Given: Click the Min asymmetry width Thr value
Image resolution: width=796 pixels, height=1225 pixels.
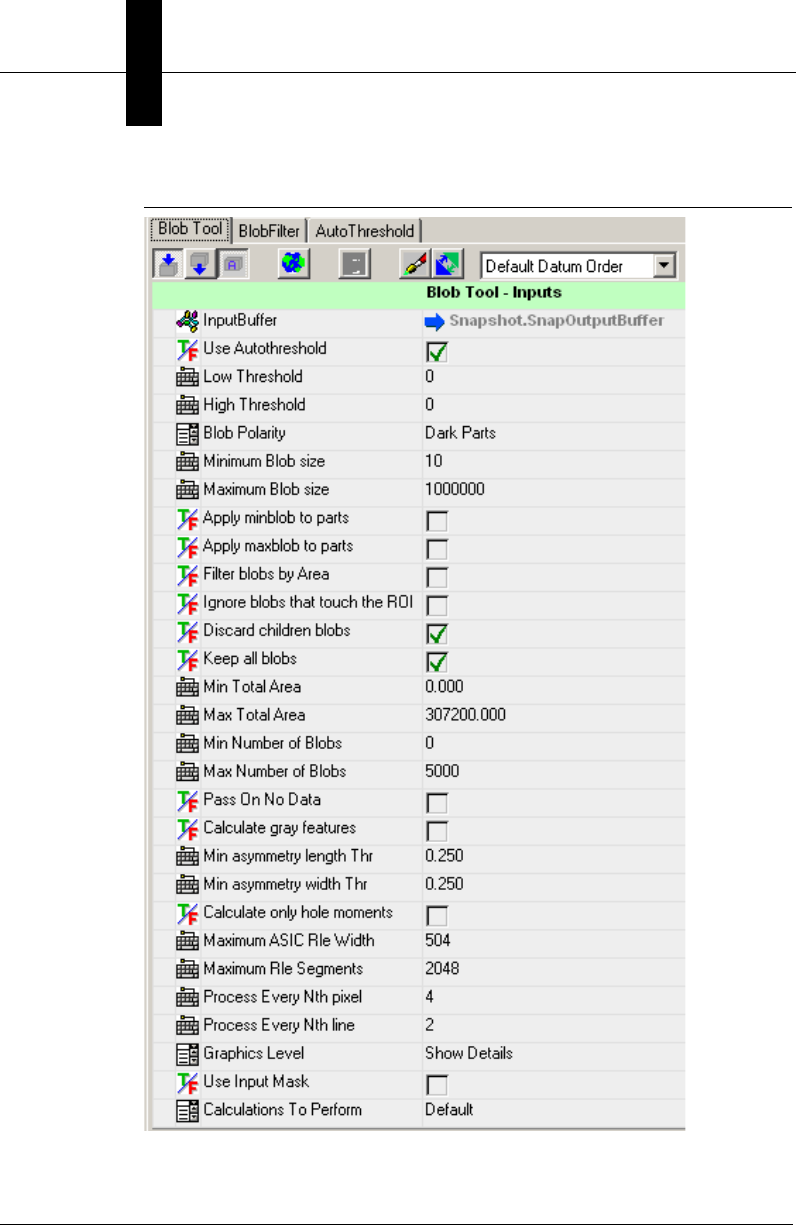Looking at the screenshot, I should pos(553,884).
